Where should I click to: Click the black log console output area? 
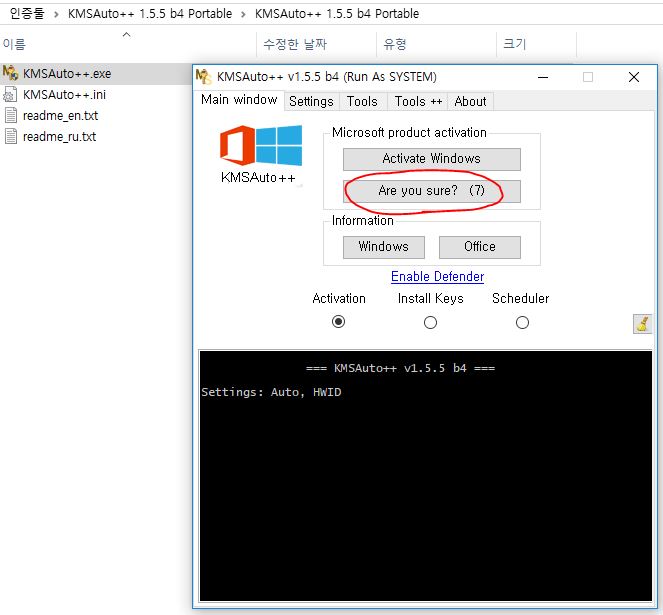click(x=425, y=476)
